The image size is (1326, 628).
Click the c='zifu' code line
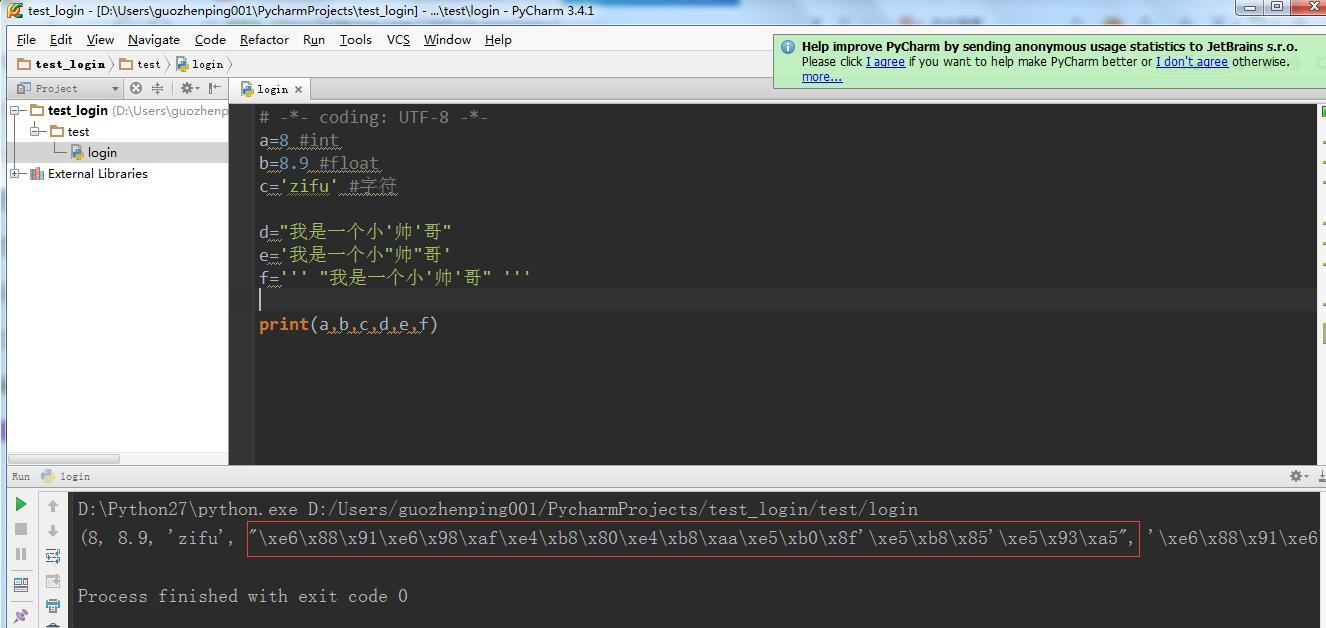pyautogui.click(x=328, y=186)
